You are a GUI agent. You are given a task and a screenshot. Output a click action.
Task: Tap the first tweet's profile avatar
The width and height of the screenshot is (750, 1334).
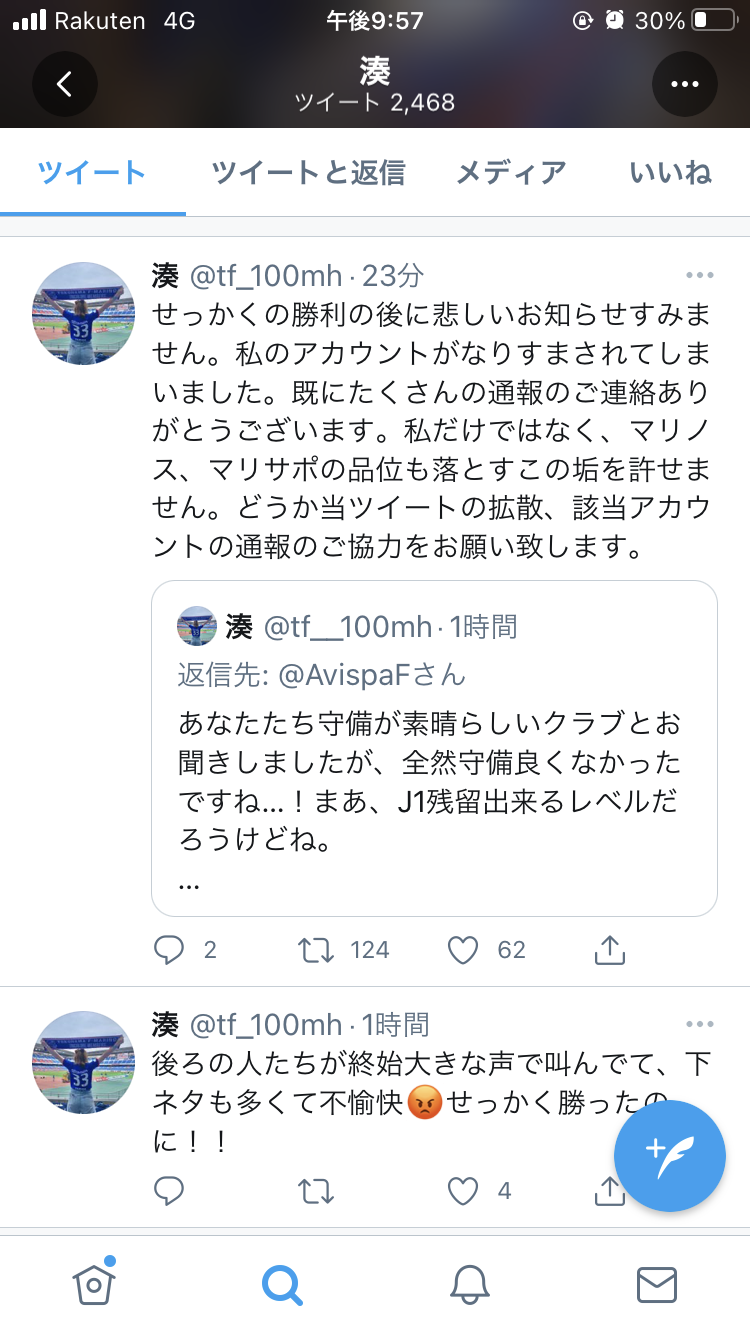coord(84,314)
